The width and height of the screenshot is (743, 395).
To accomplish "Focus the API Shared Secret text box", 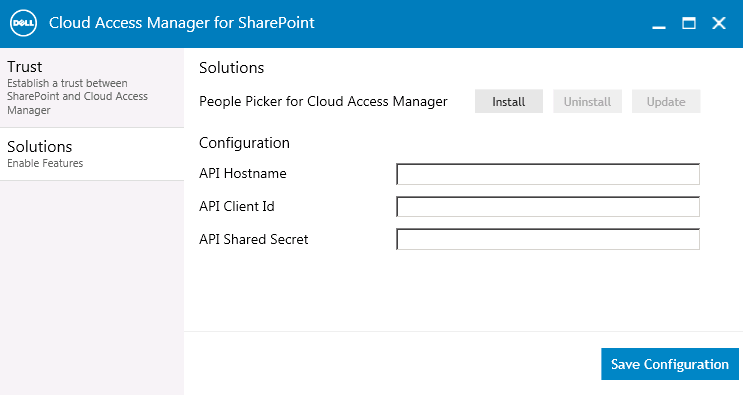I will [548, 239].
